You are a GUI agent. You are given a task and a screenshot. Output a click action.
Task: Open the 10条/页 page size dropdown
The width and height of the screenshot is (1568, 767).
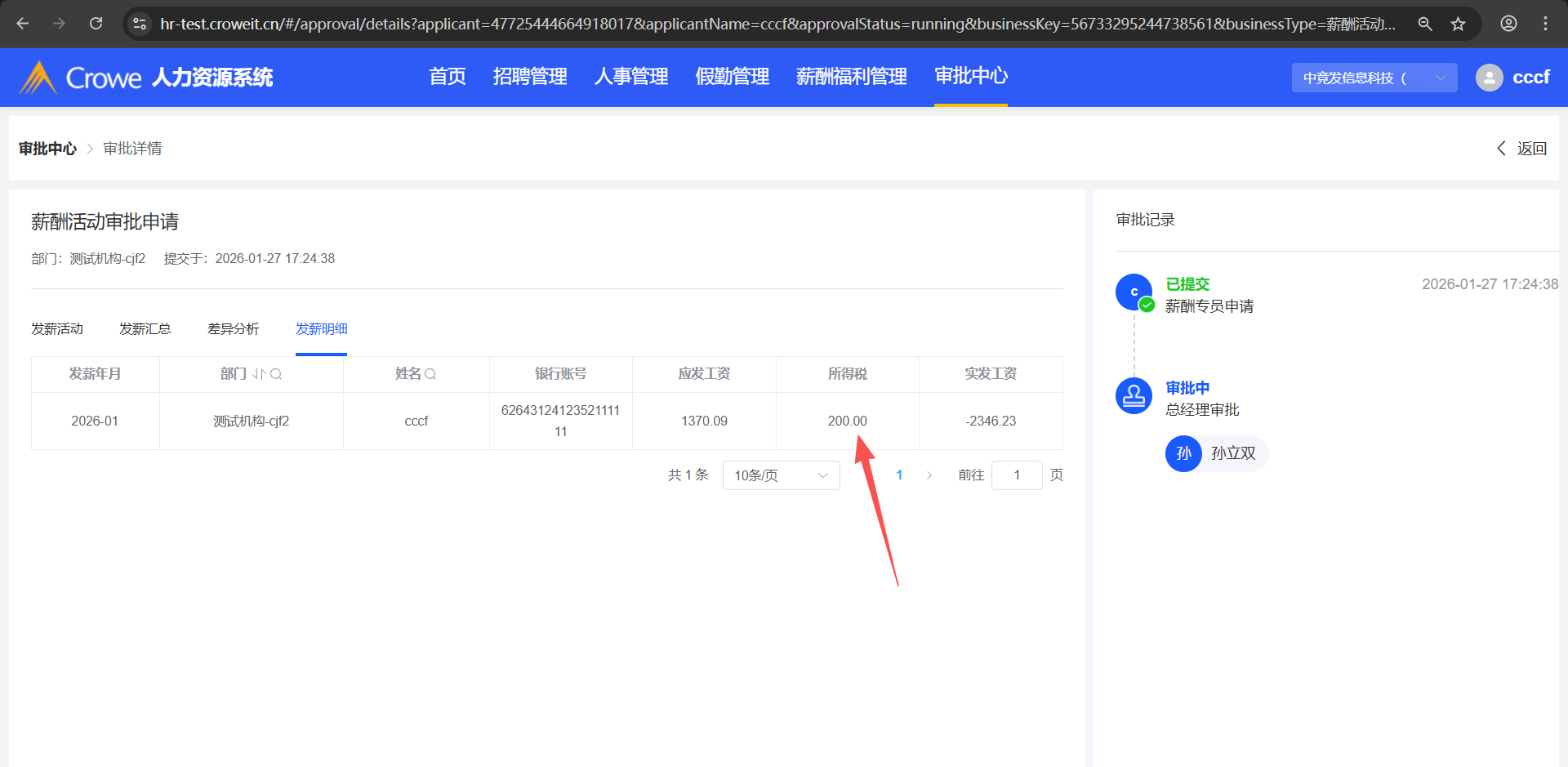click(781, 475)
